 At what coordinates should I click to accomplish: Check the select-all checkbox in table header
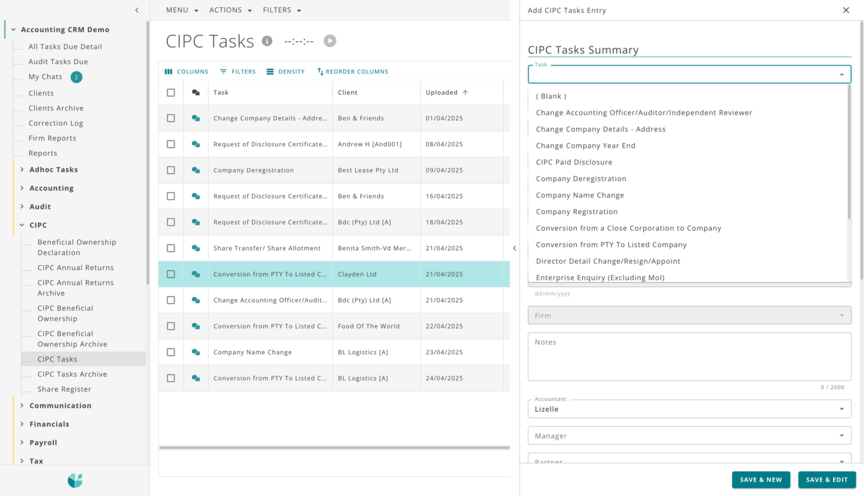[x=171, y=93]
